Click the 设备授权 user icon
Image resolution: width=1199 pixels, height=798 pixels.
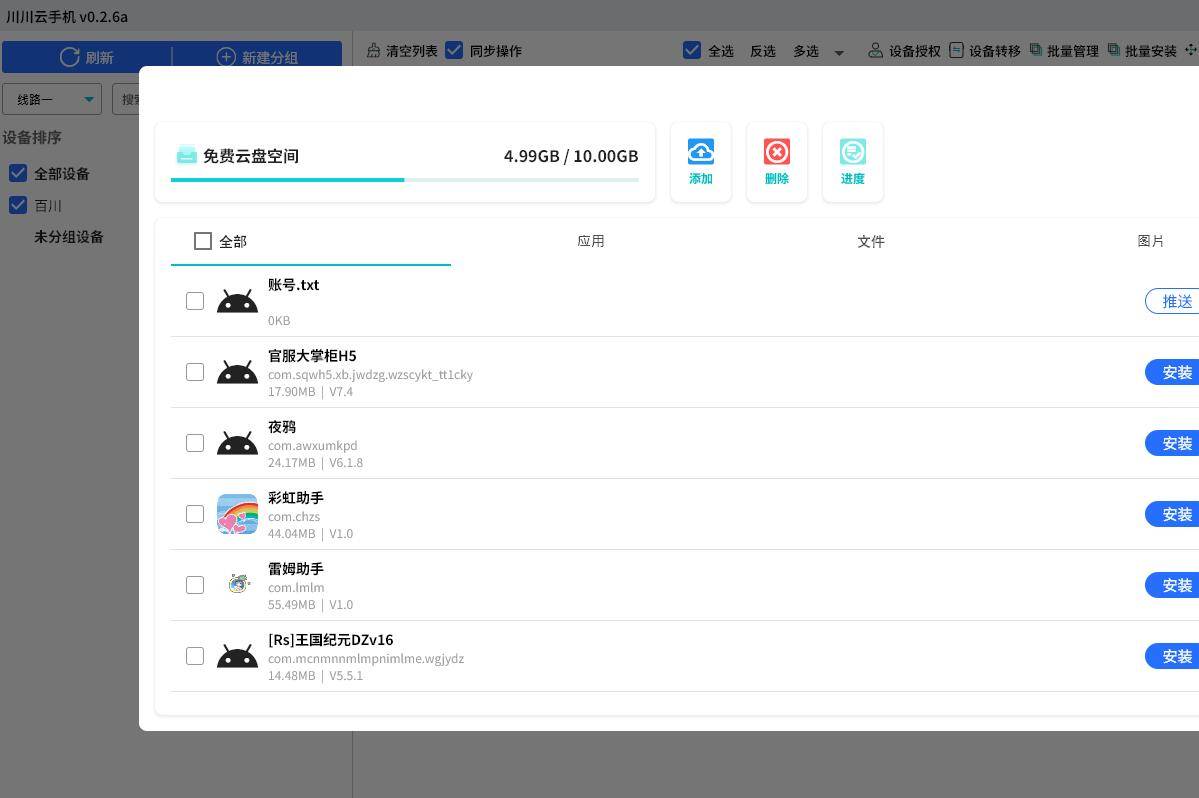[x=876, y=50]
